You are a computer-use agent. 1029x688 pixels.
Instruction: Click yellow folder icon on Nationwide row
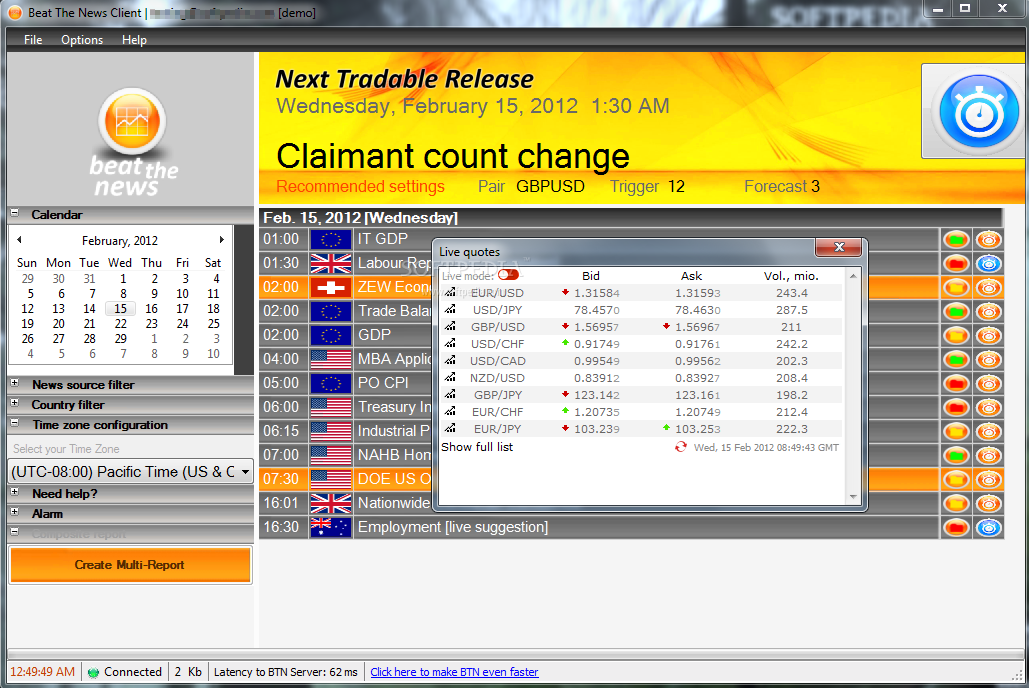click(x=956, y=504)
